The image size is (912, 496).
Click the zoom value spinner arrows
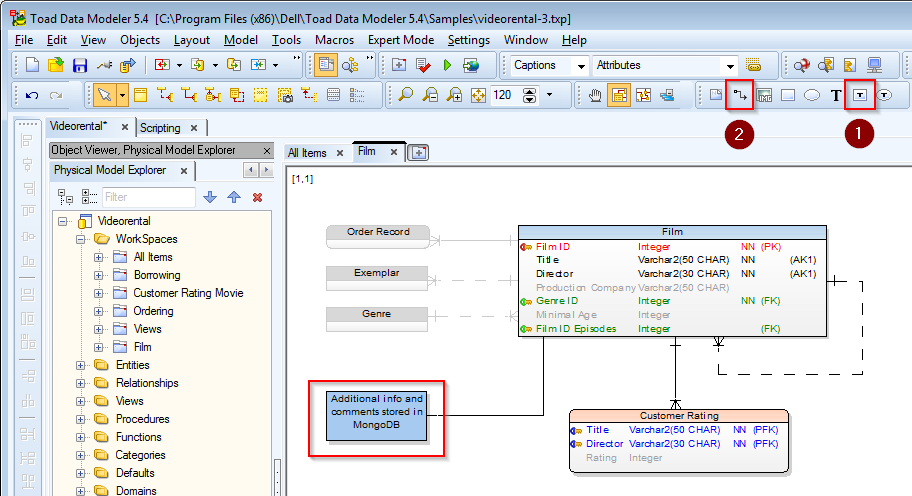point(529,95)
